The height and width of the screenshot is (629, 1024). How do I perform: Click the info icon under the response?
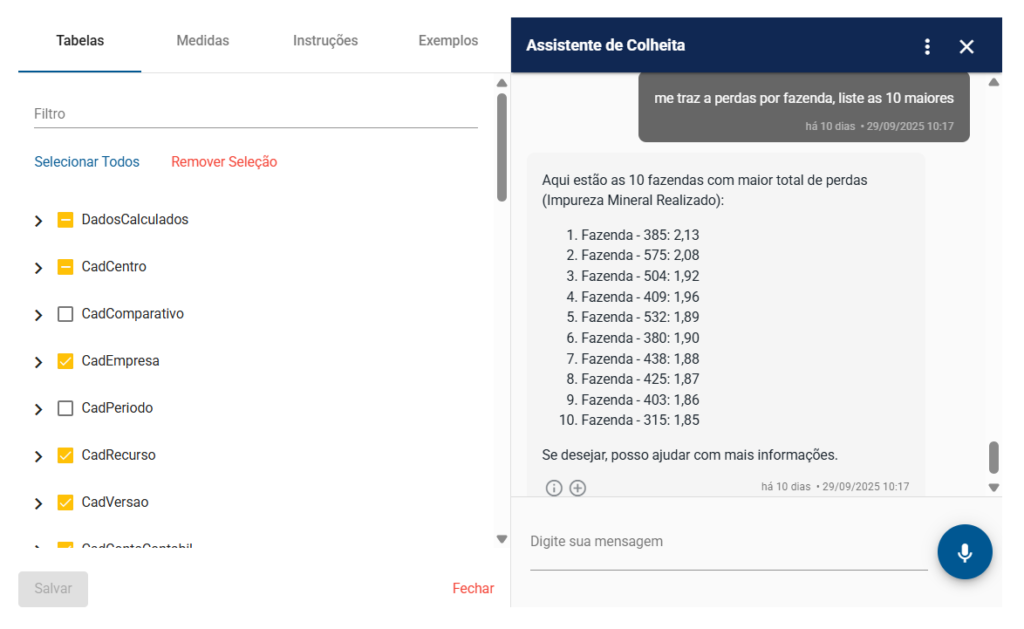click(554, 488)
